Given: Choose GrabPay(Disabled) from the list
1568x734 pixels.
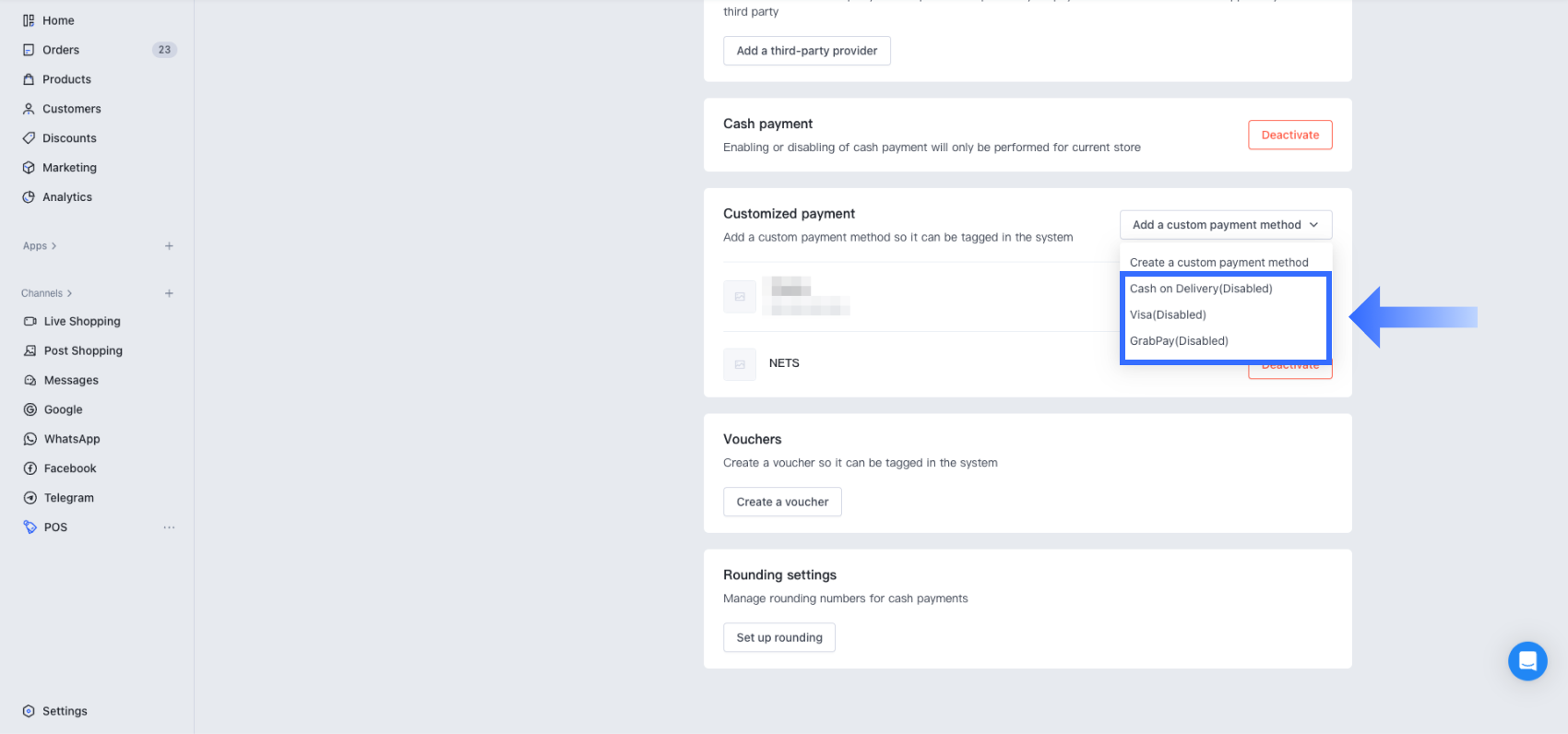Looking at the screenshot, I should [x=1179, y=341].
